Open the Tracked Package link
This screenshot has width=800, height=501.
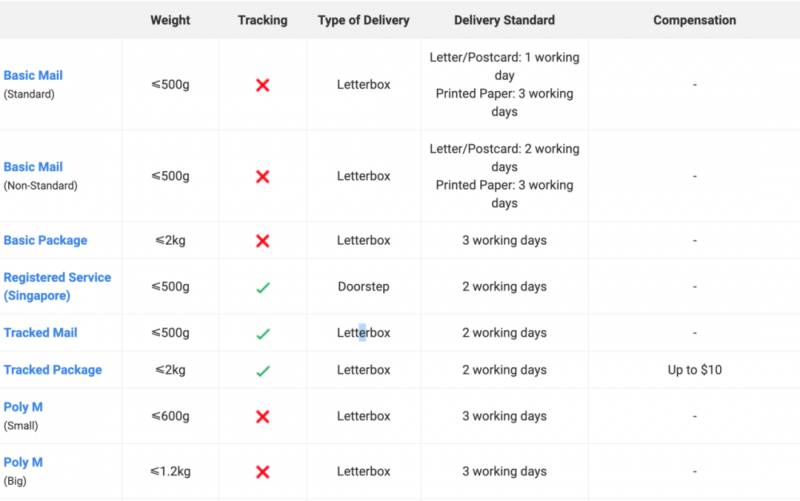pyautogui.click(x=52, y=370)
